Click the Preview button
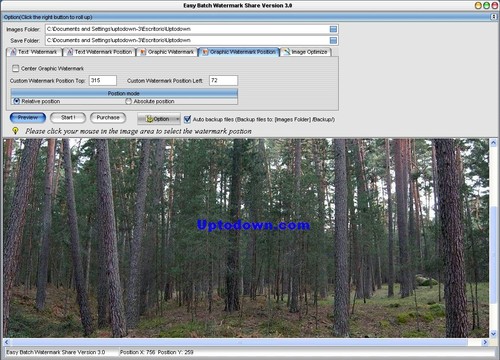The height and width of the screenshot is (360, 500). (28, 118)
